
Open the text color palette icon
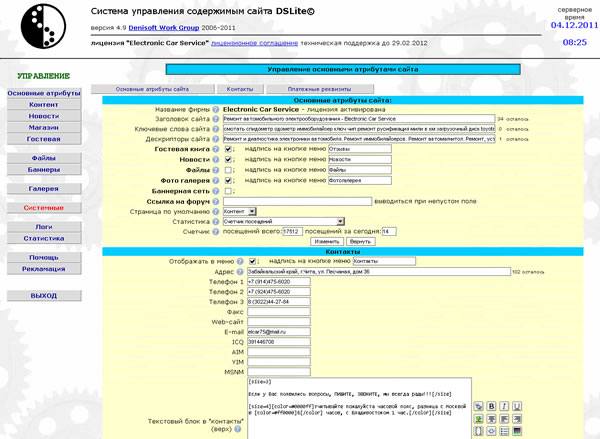517,431
